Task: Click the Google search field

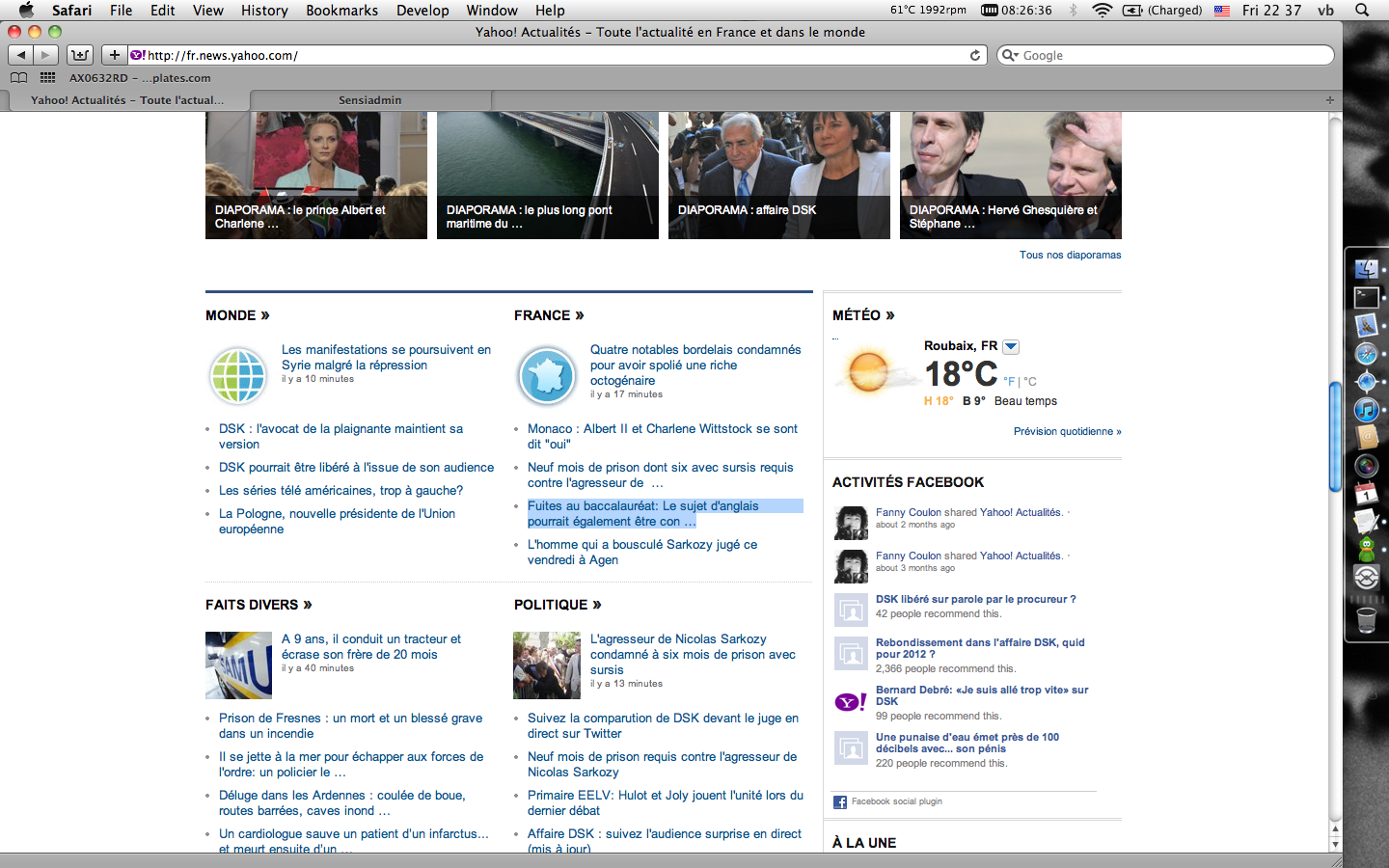Action: pos(1165,56)
